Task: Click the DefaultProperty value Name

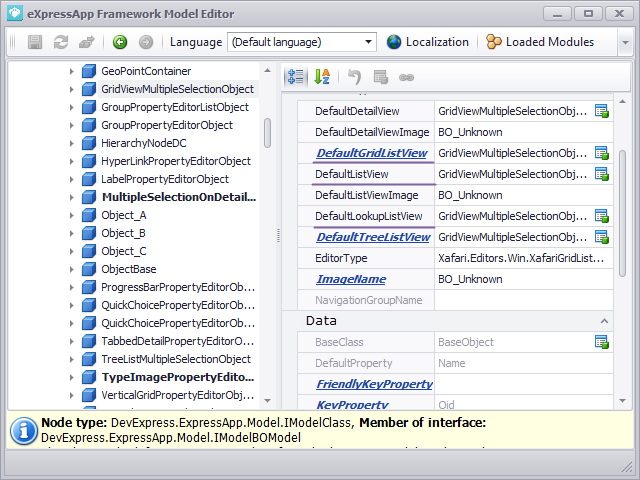Action: (x=451, y=363)
